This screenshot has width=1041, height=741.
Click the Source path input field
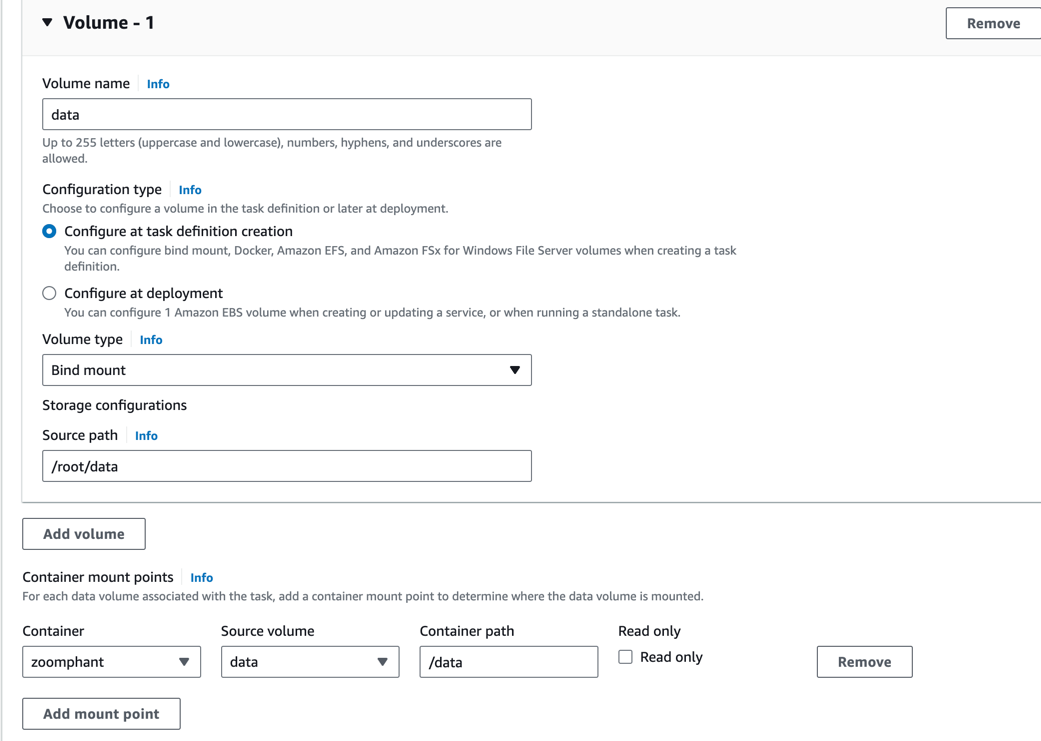(x=286, y=466)
